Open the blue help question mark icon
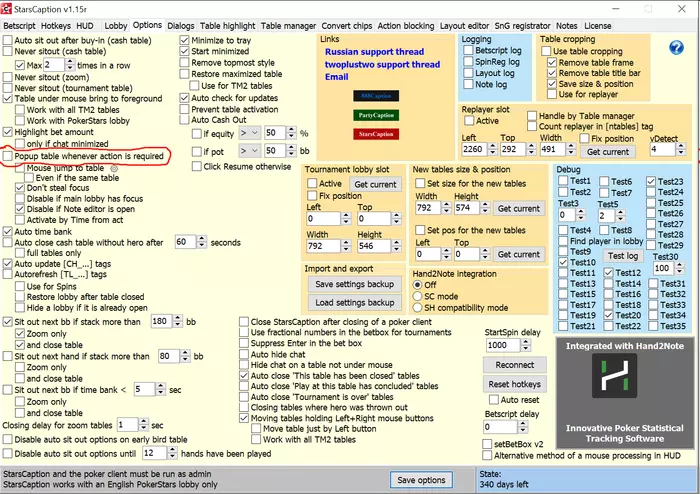This screenshot has width=700, height=494. point(676,47)
